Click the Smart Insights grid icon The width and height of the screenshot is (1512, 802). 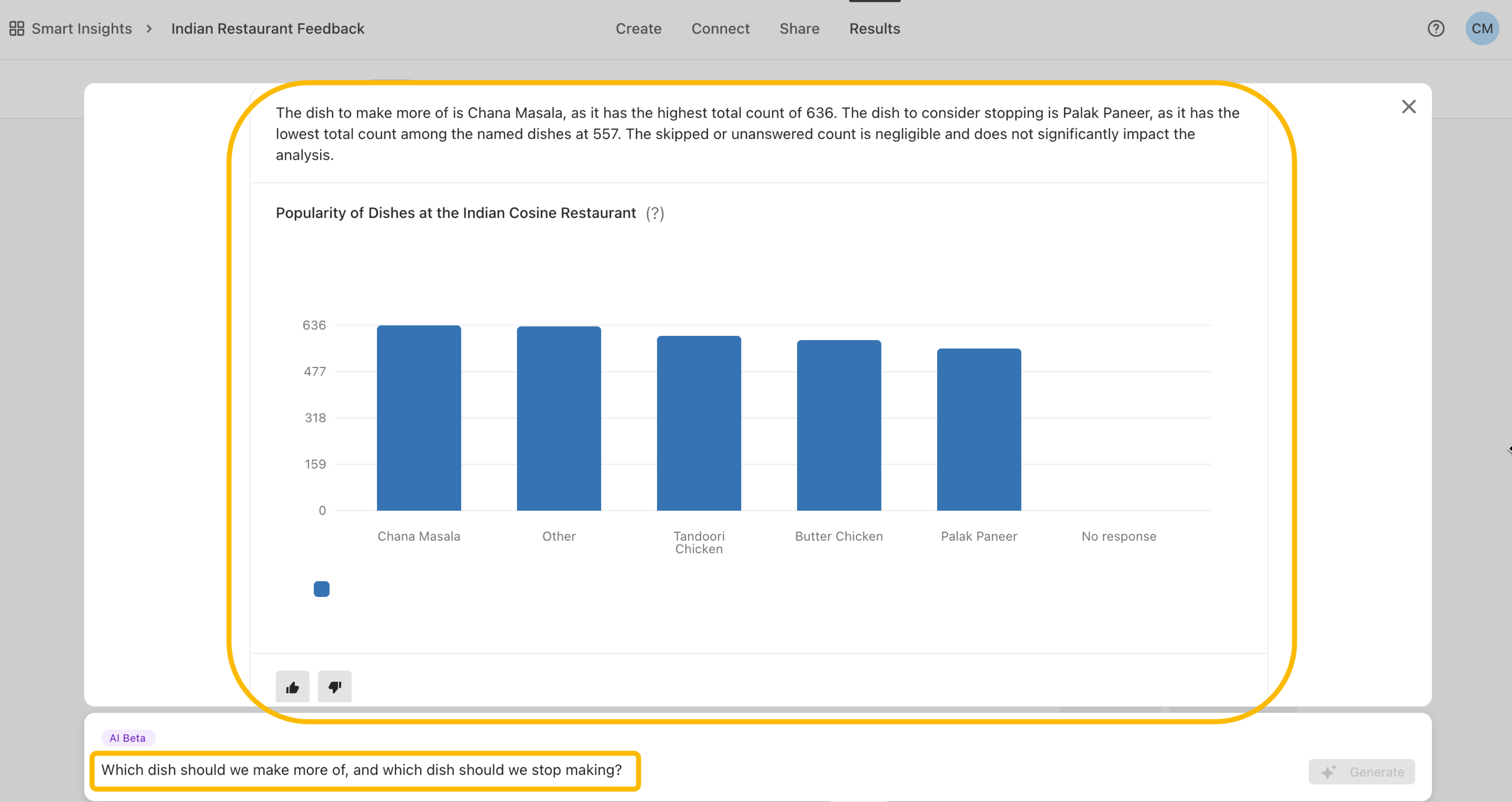click(x=17, y=28)
